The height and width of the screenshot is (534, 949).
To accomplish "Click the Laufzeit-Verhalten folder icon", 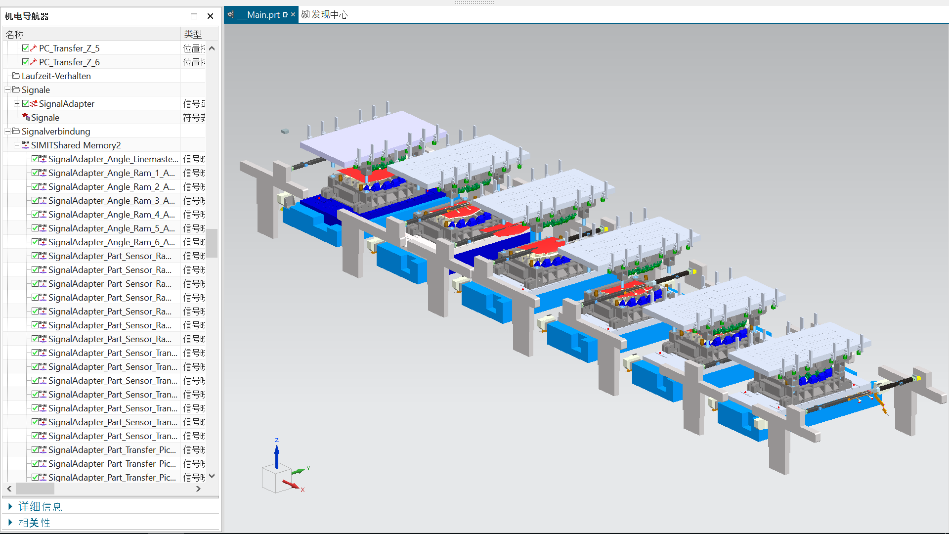I will (x=15, y=76).
